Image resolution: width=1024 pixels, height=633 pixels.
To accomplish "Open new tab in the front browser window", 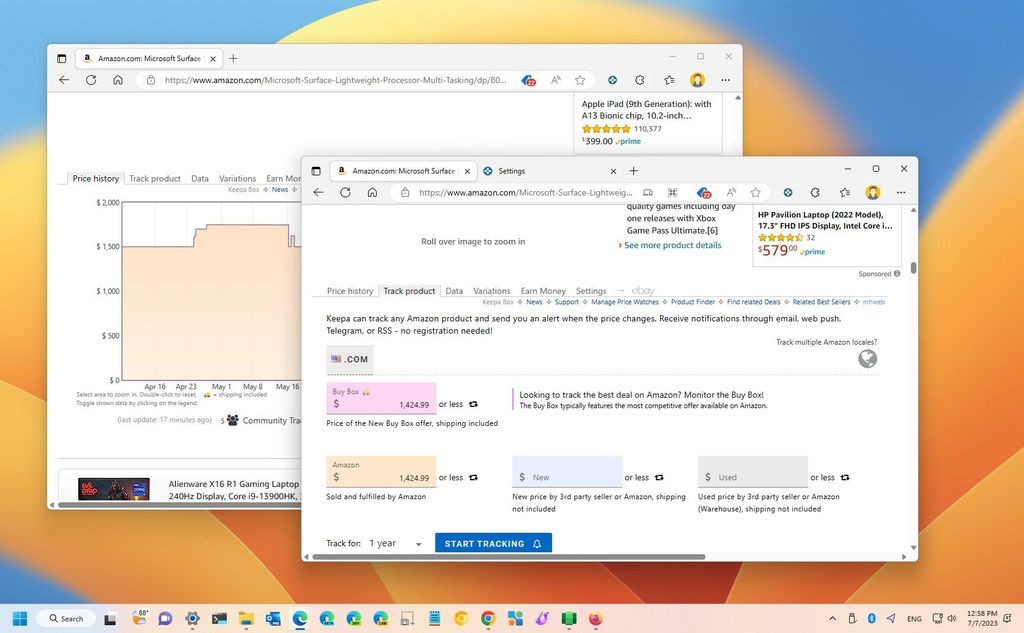I will click(x=633, y=170).
